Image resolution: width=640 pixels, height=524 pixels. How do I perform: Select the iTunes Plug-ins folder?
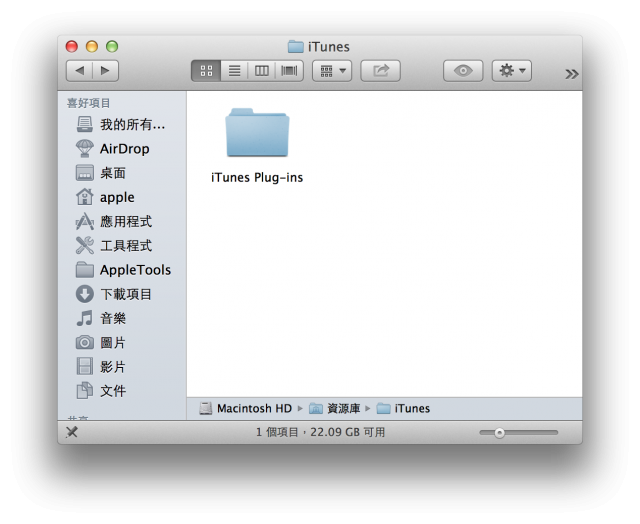(257, 133)
